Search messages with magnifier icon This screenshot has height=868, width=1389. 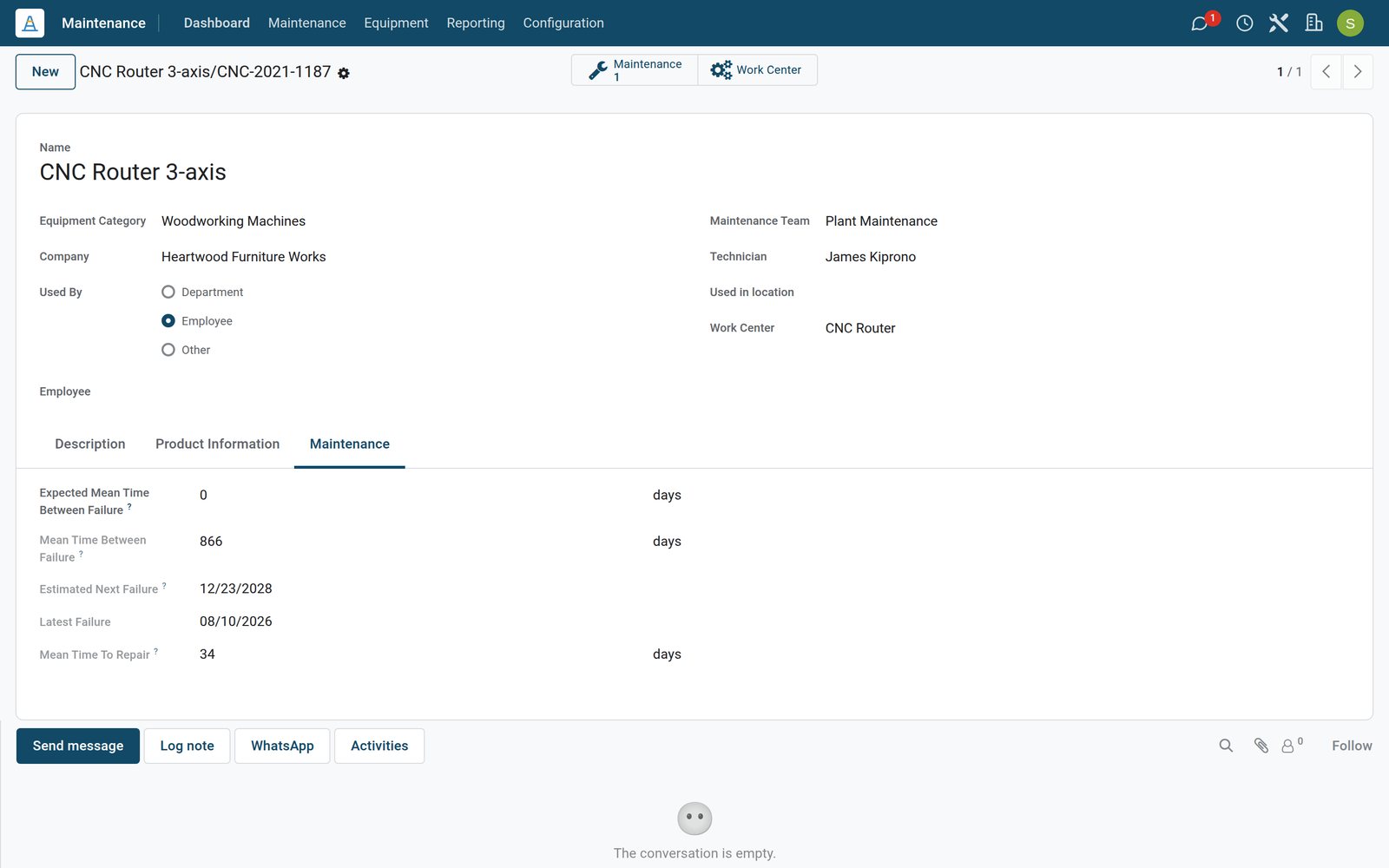coord(1226,746)
